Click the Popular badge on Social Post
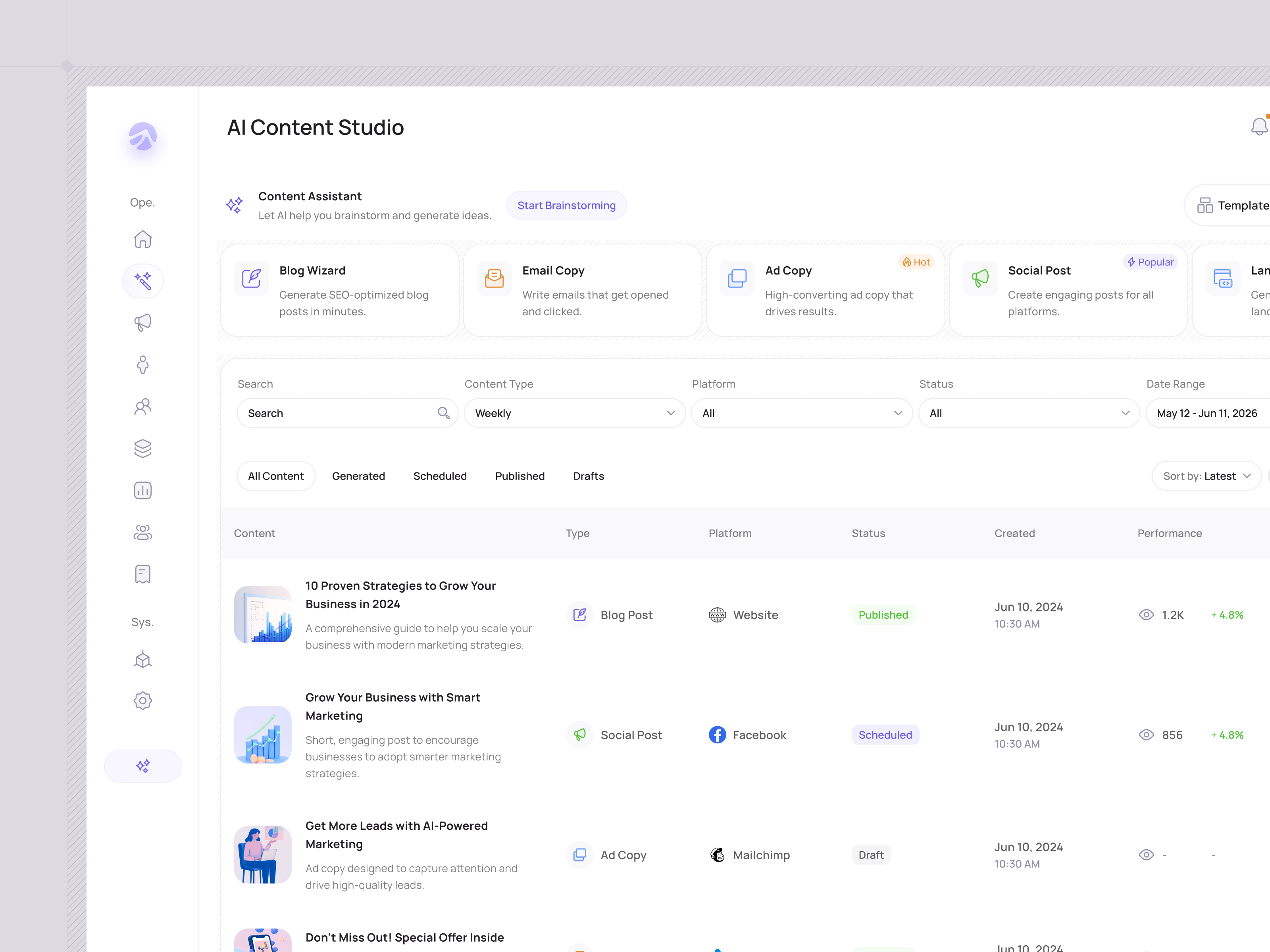Image resolution: width=1270 pixels, height=952 pixels. pos(1150,262)
